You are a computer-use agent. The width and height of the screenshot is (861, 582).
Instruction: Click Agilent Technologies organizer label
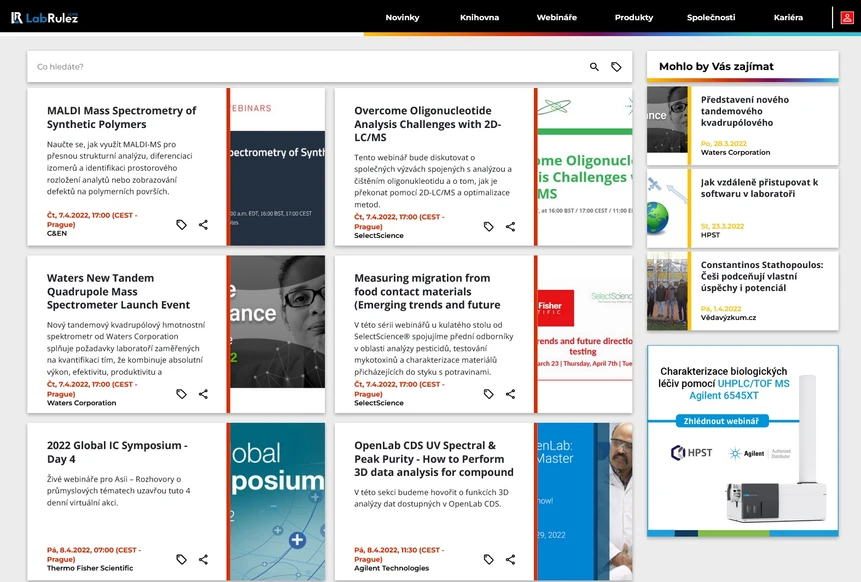392,568
